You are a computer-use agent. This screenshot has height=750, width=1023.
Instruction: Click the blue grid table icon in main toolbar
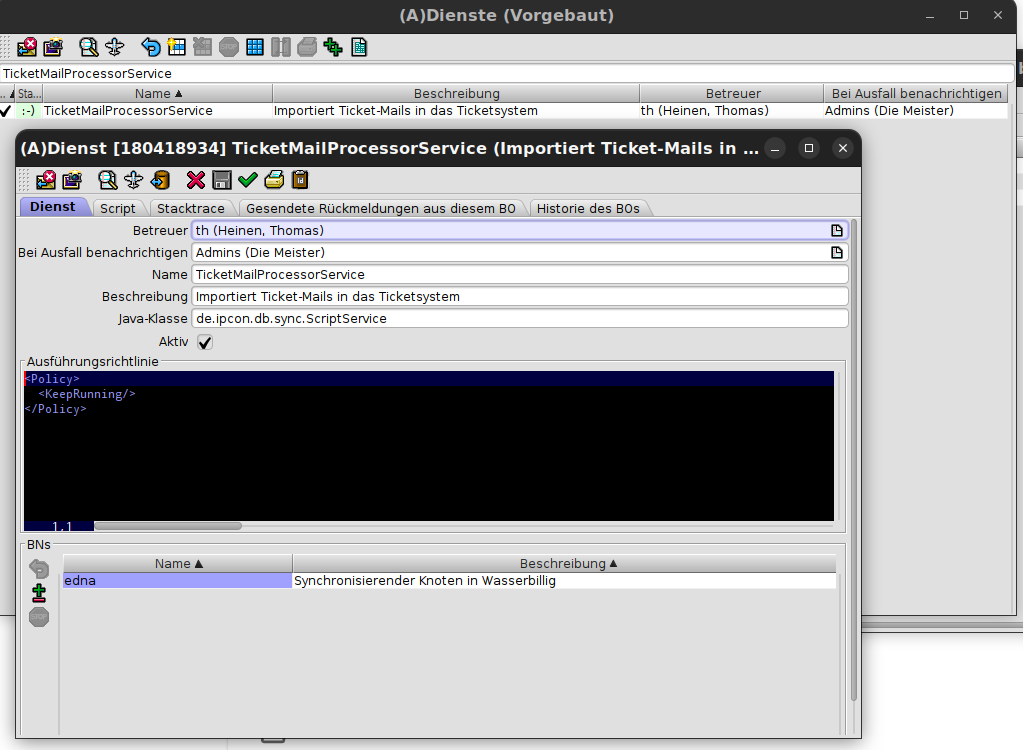click(254, 47)
